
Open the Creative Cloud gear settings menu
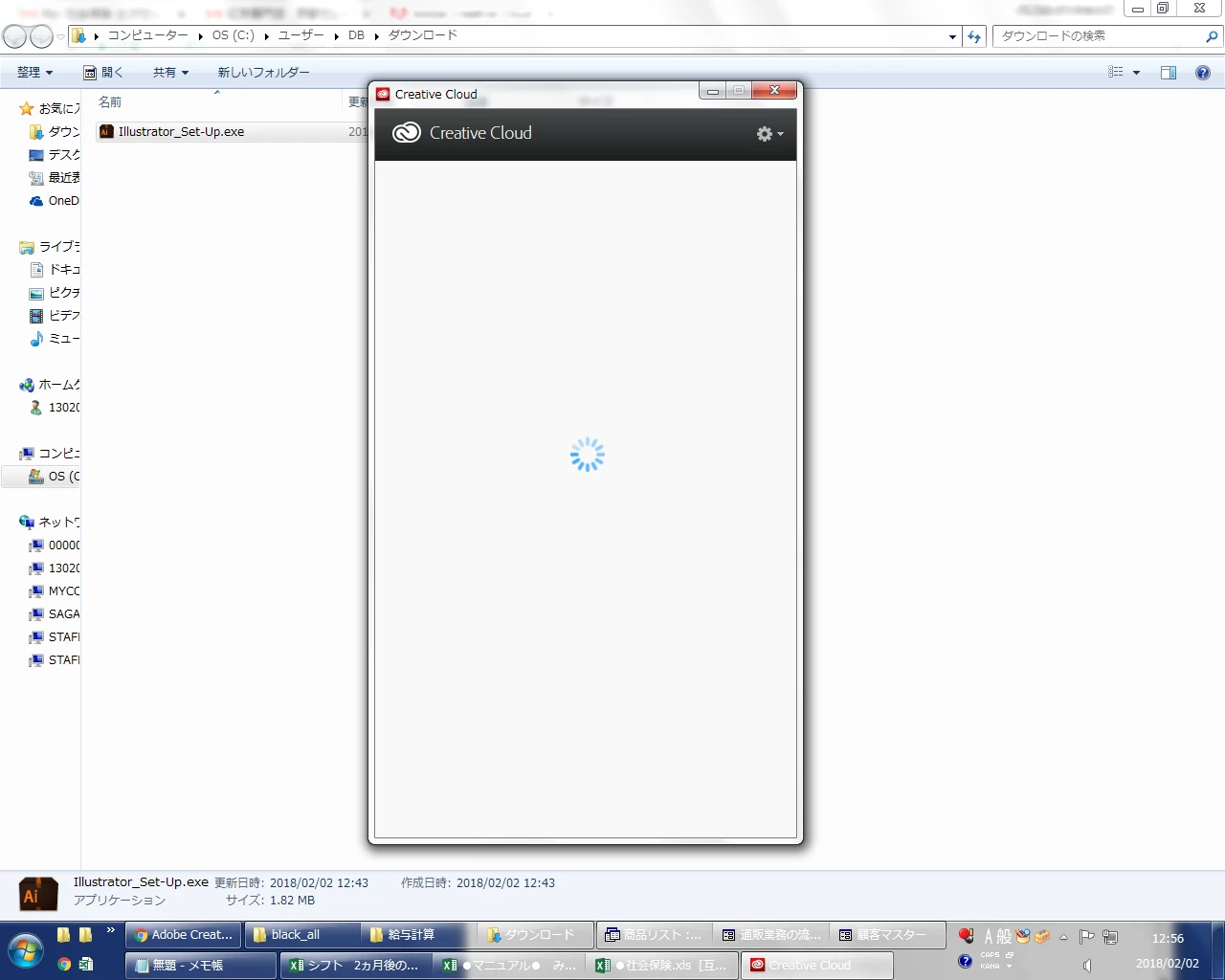click(x=769, y=134)
